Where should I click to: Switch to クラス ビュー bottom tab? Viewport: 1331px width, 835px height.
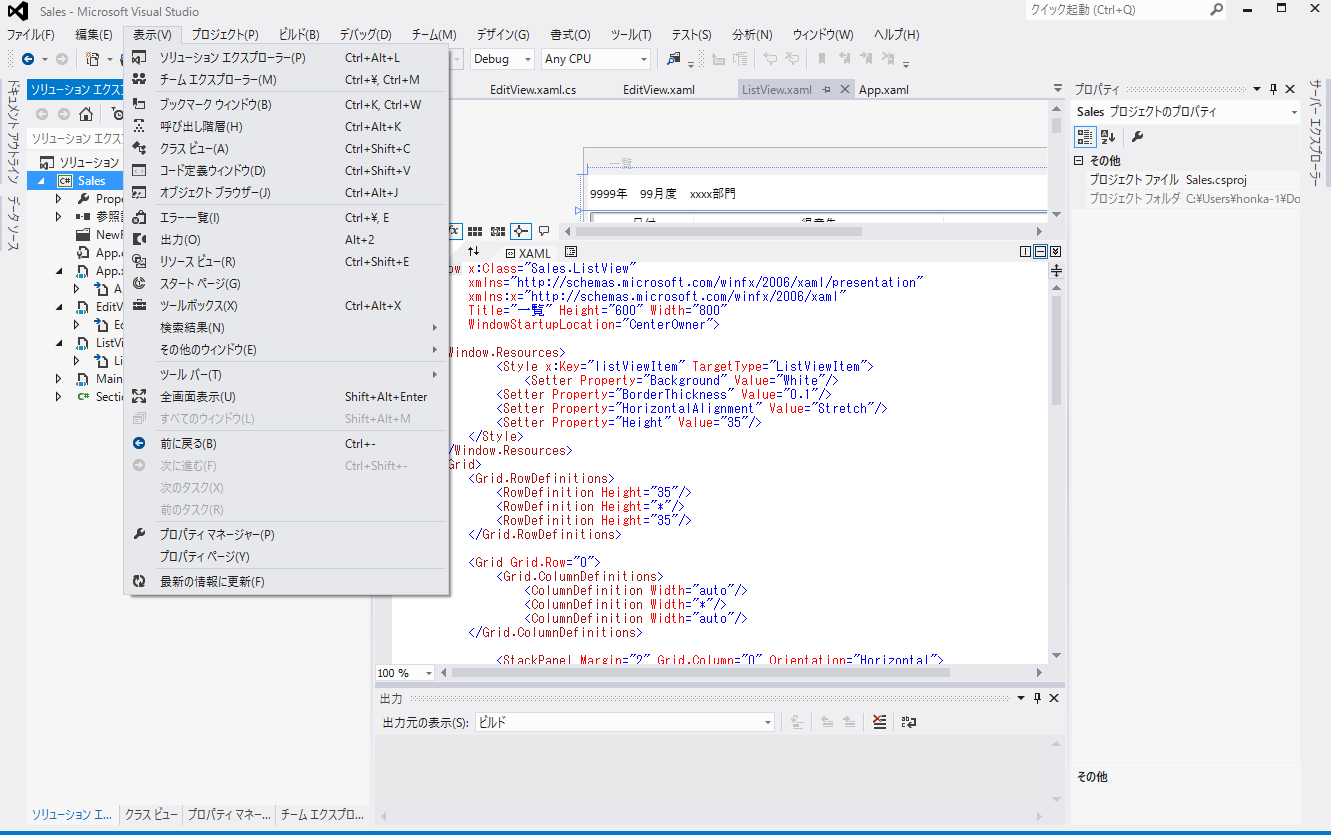point(151,815)
